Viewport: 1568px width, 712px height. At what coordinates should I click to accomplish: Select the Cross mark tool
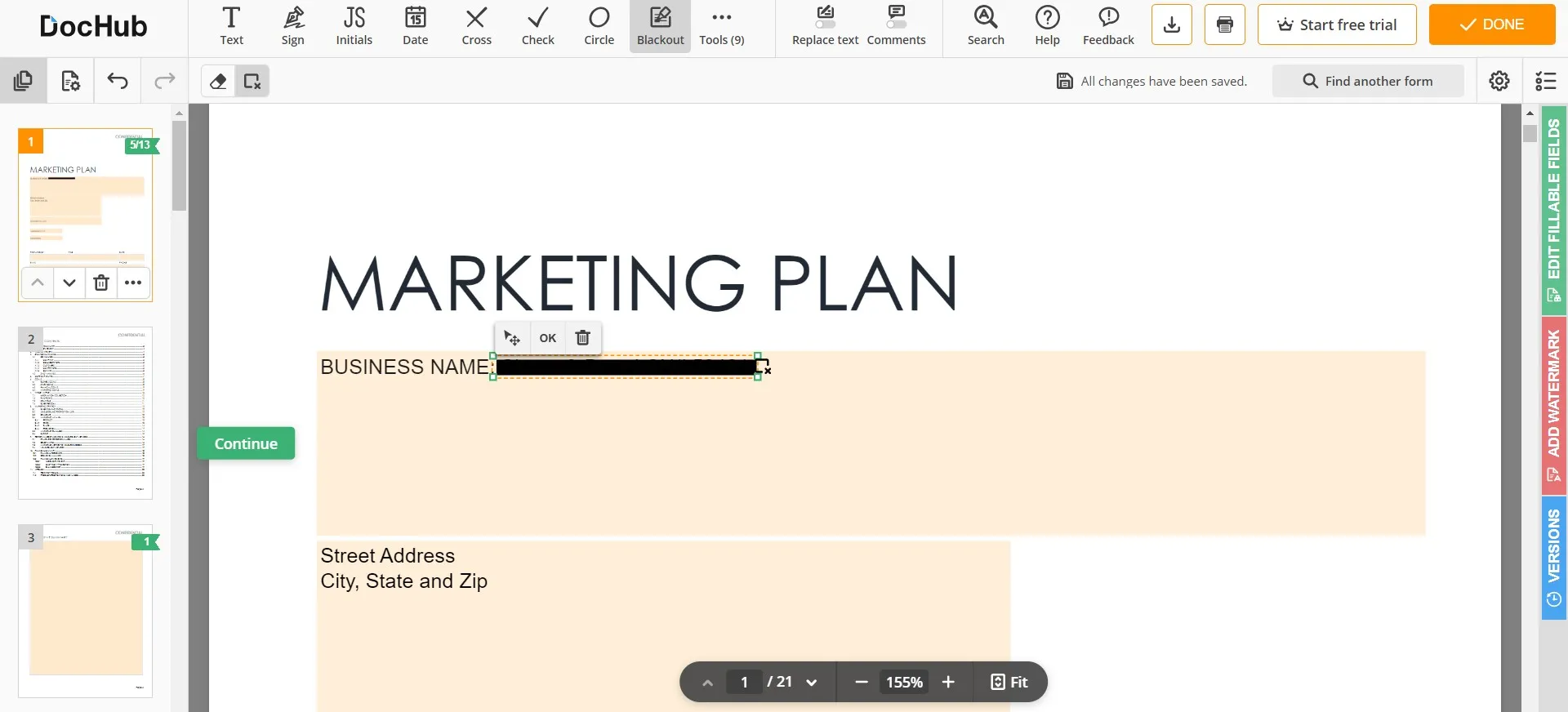(476, 26)
